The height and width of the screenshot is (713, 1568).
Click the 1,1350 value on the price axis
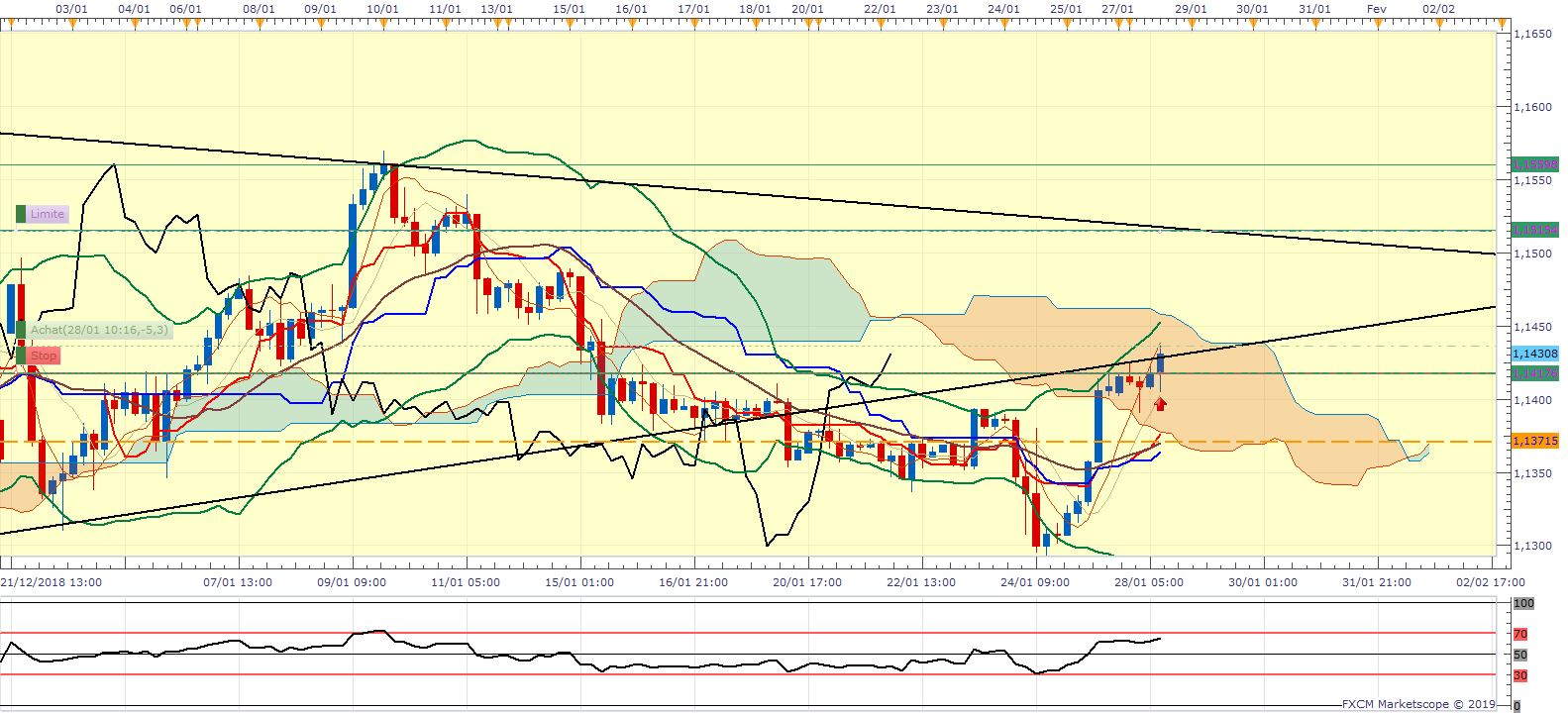1534,473
